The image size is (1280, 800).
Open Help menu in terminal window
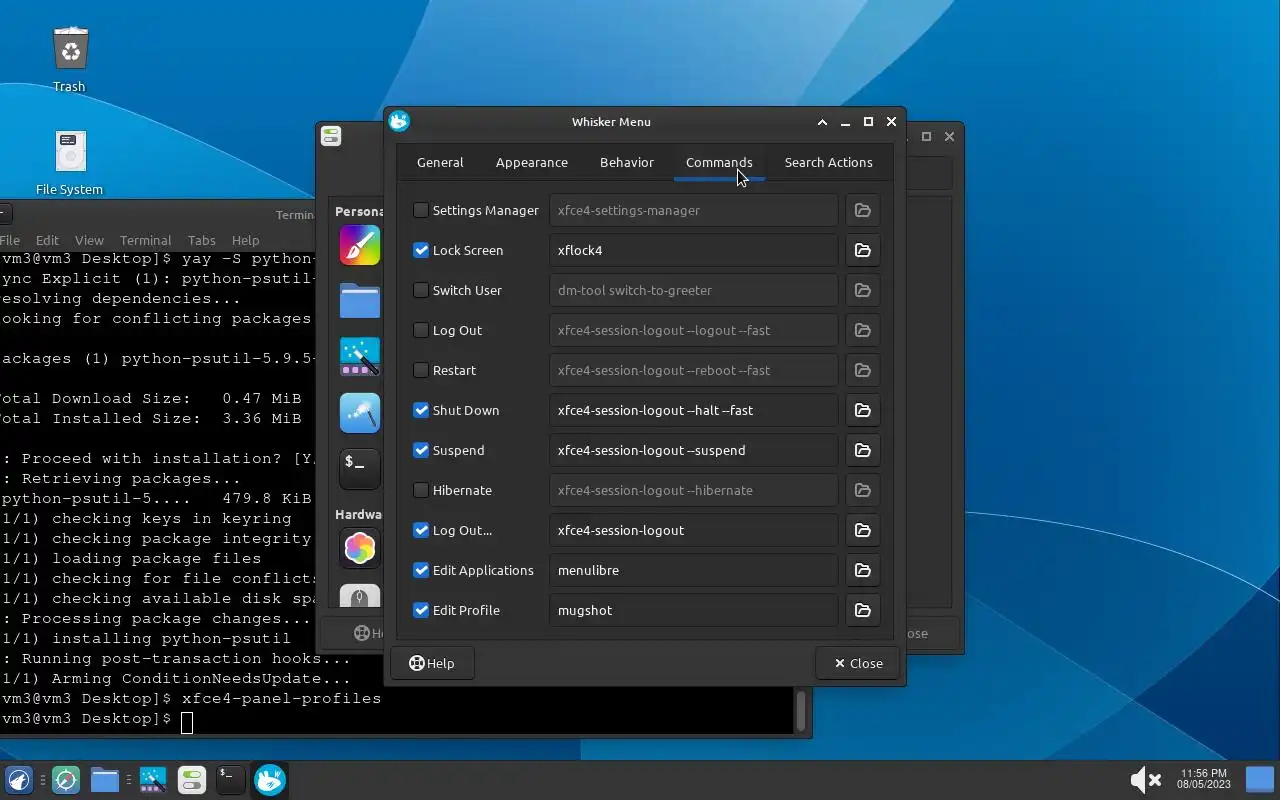[245, 240]
